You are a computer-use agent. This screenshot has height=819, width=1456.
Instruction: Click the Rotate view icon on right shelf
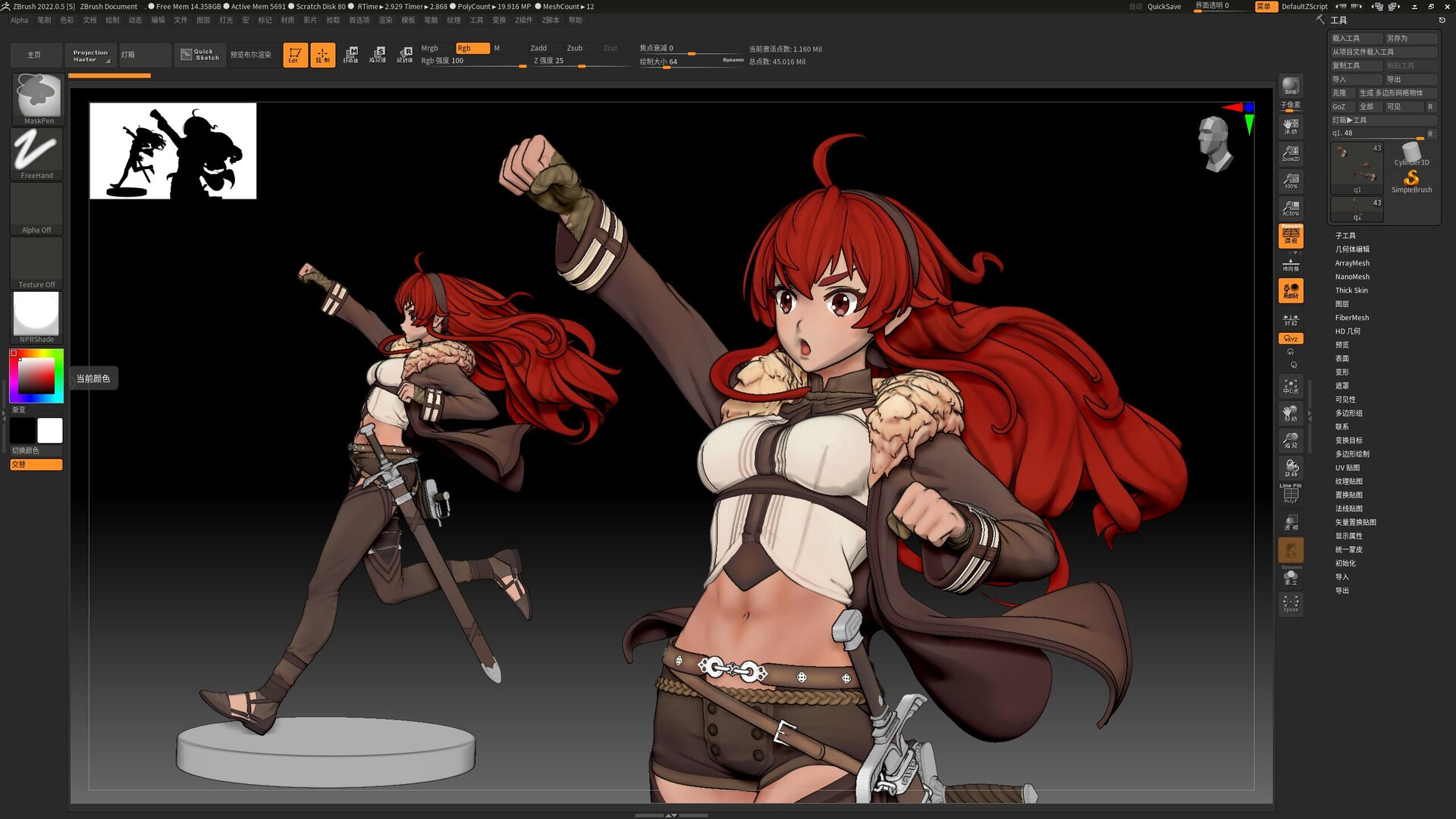(1291, 468)
